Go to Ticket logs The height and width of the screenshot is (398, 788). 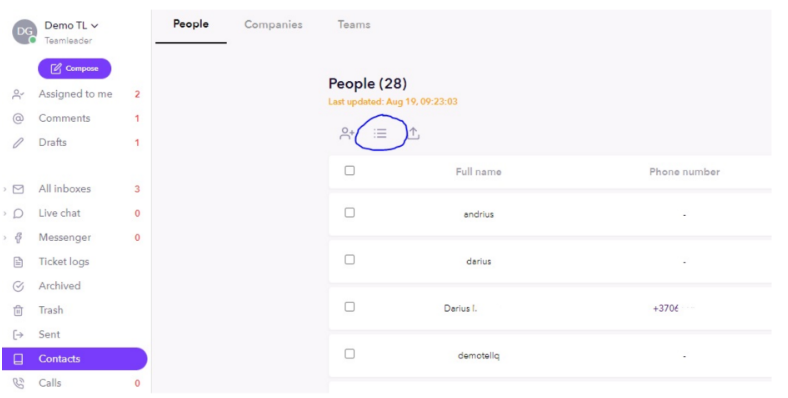point(64,261)
